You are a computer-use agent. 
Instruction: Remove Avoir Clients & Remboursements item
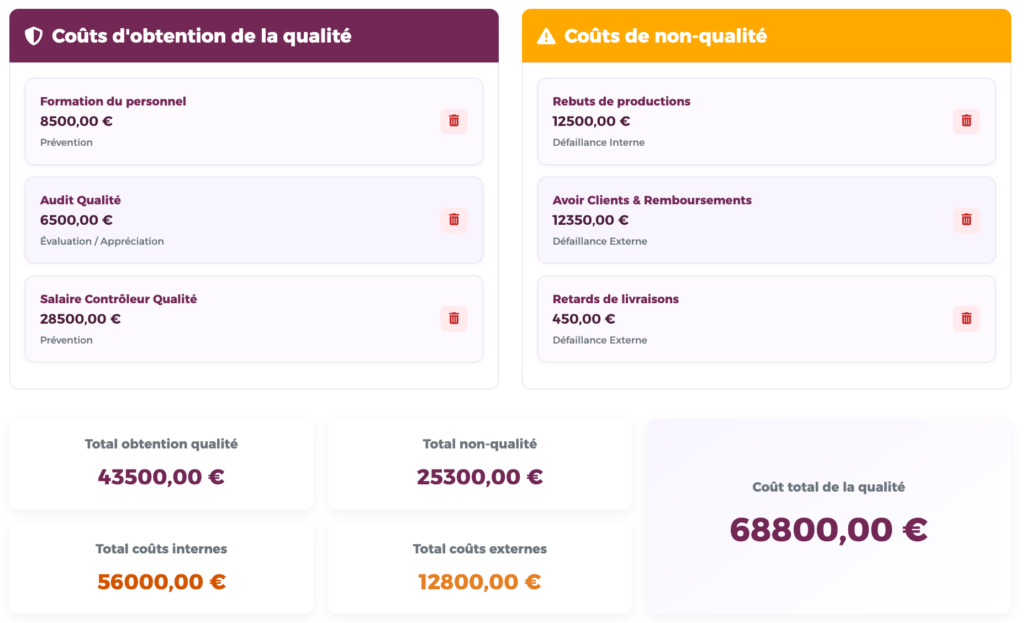point(966,220)
